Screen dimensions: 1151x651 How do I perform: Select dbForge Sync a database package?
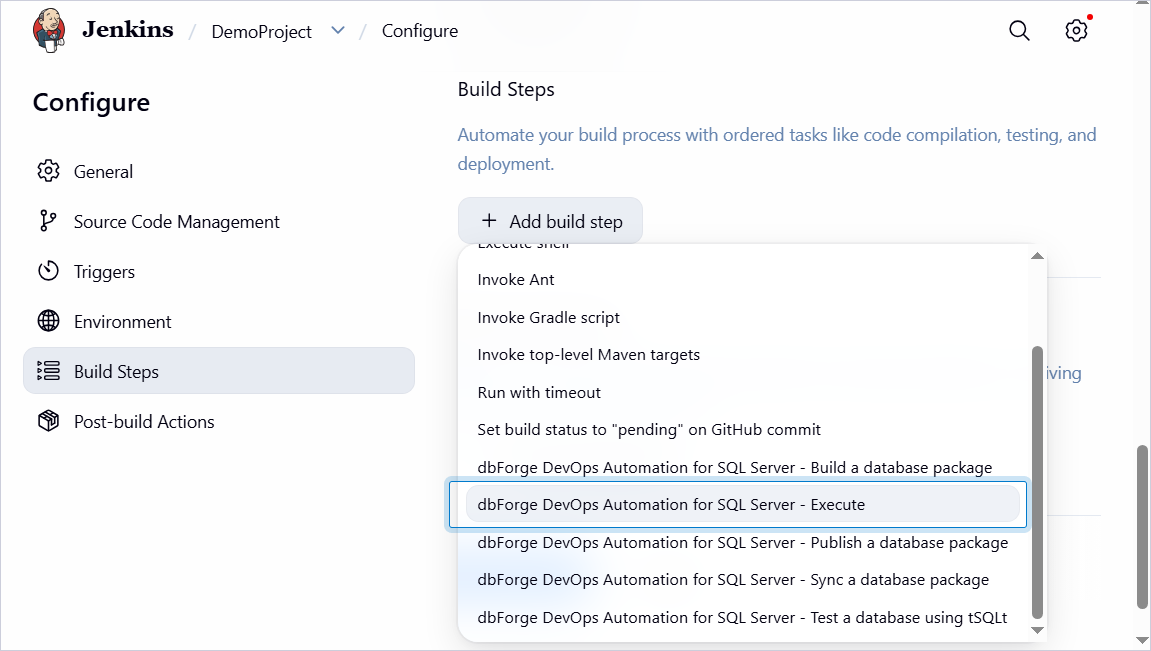(743, 579)
